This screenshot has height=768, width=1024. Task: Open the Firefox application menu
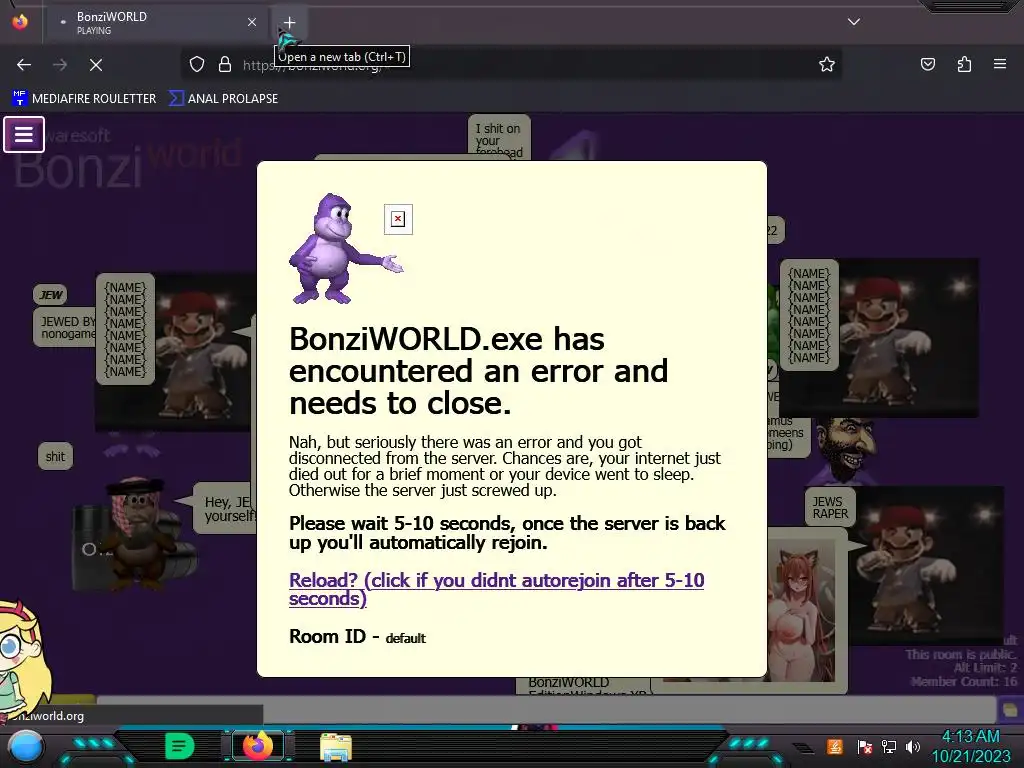(x=999, y=64)
